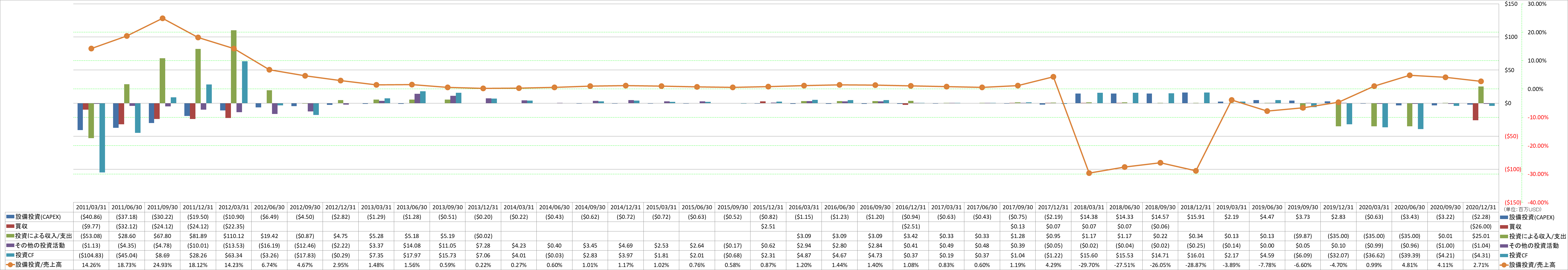The image size is (1568, 270).
Task: Select the investing CF cell ($104.83)
Action: 91,255
